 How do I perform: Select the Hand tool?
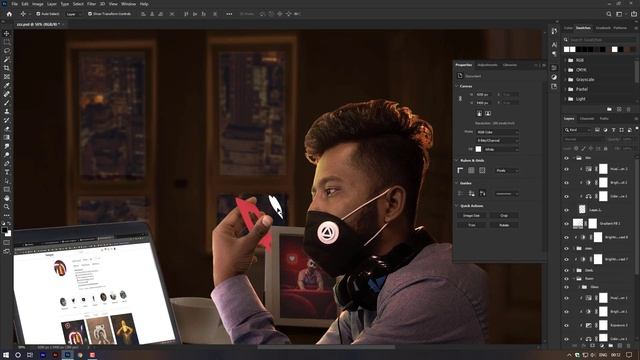click(x=7, y=198)
